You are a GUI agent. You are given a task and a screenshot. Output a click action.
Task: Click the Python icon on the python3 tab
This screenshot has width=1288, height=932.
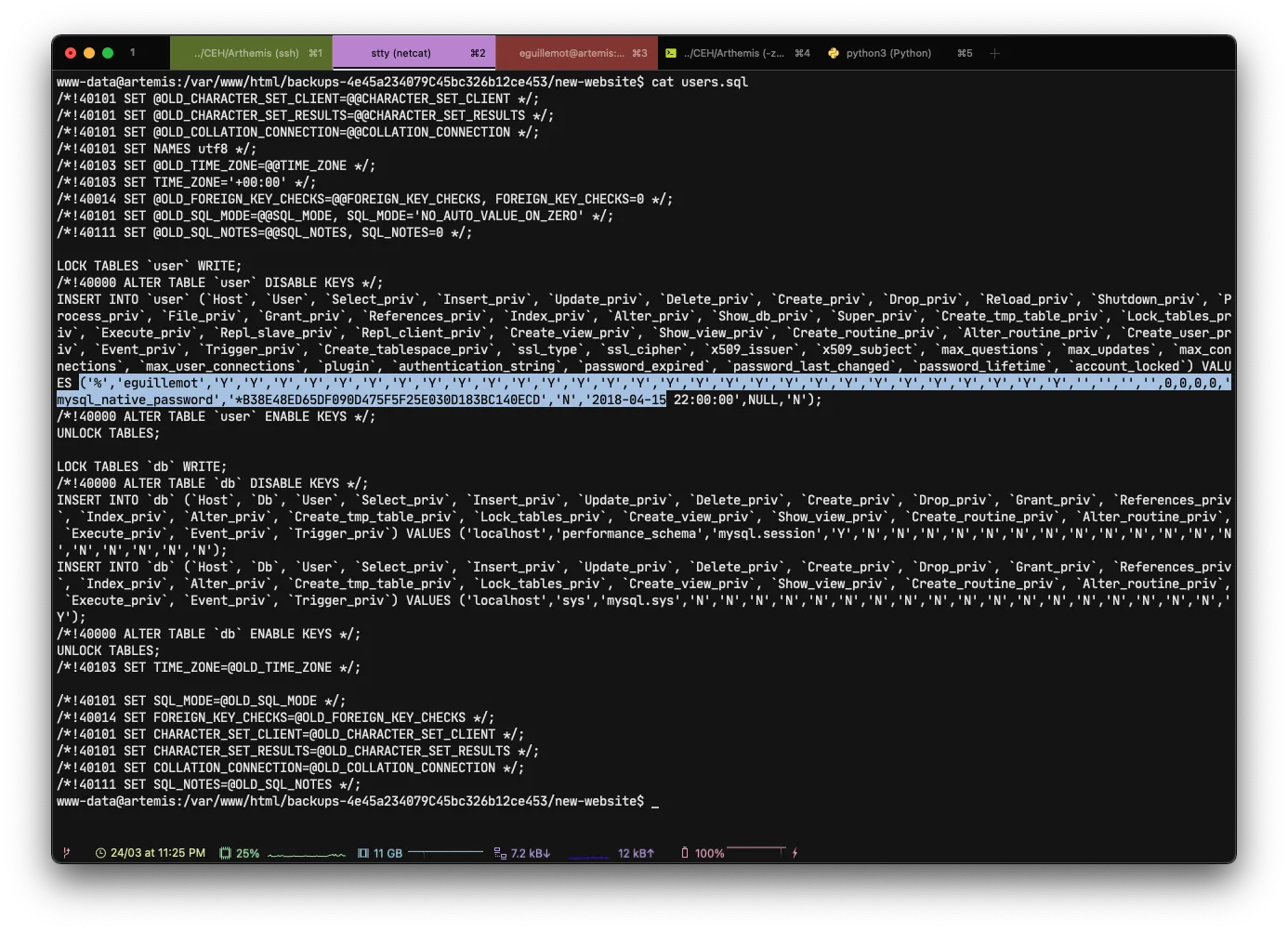click(x=834, y=53)
